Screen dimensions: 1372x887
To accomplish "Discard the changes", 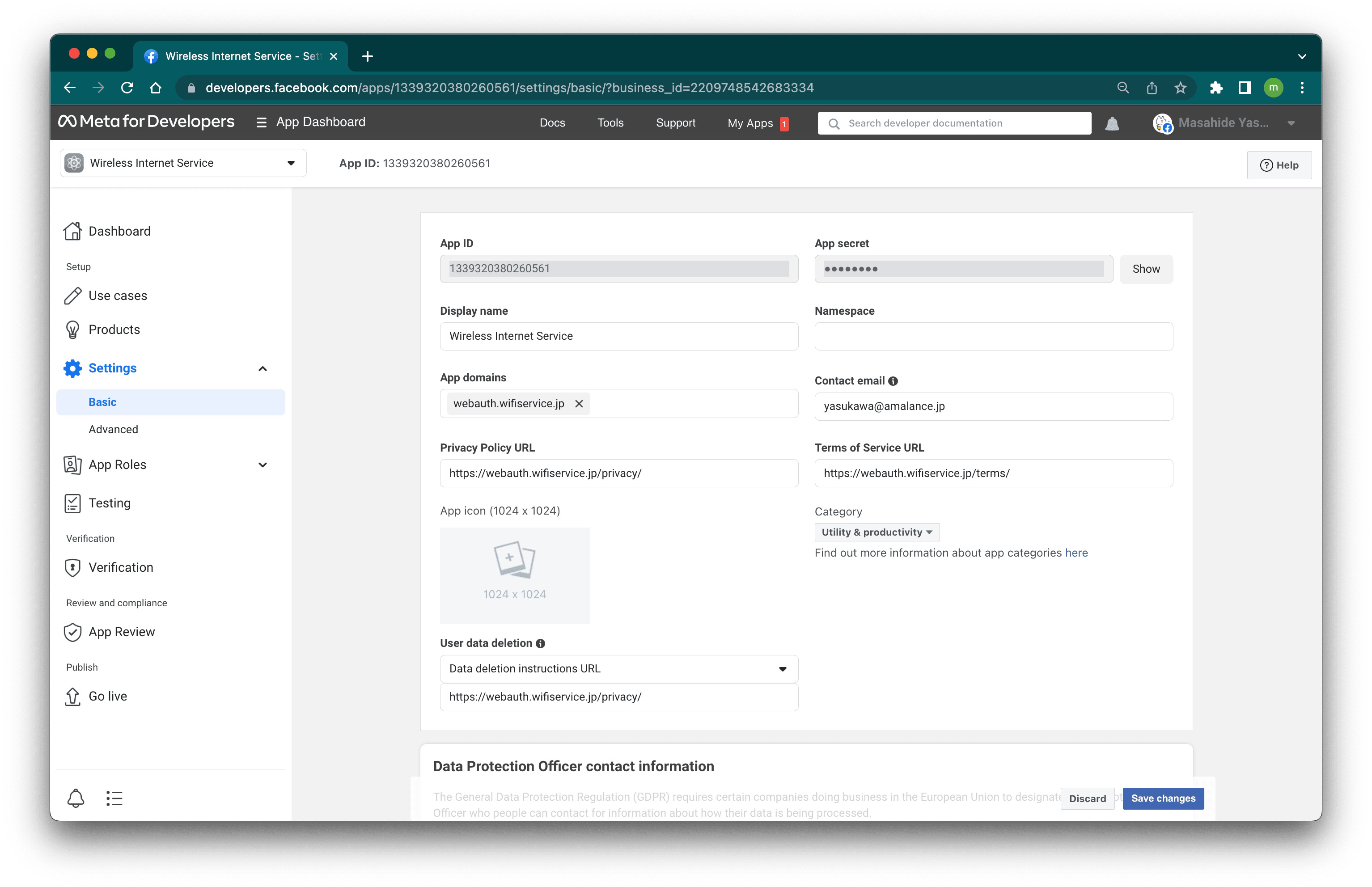I will 1087,798.
